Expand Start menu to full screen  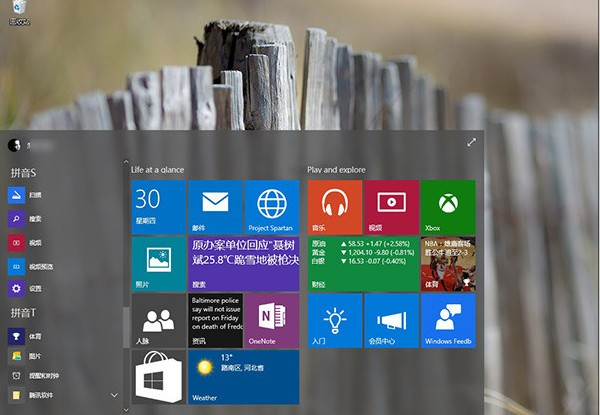coord(471,142)
